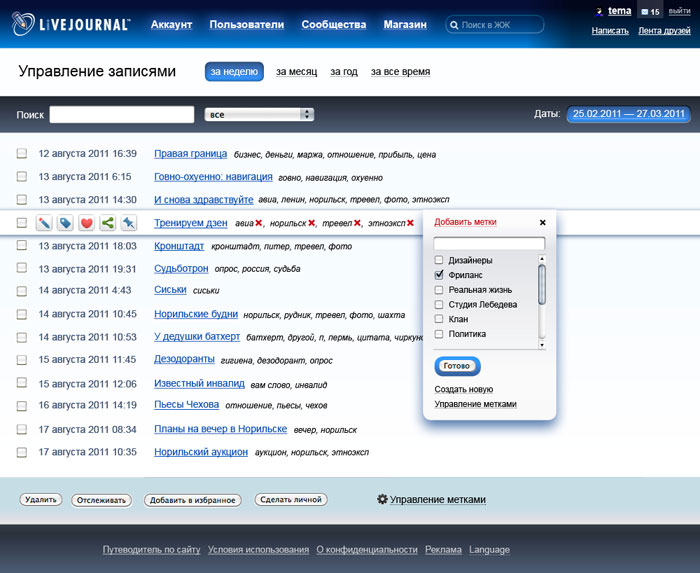Screen dimensions: 700x573
Task: Check the Политика tag checkbox
Action: 439,334
